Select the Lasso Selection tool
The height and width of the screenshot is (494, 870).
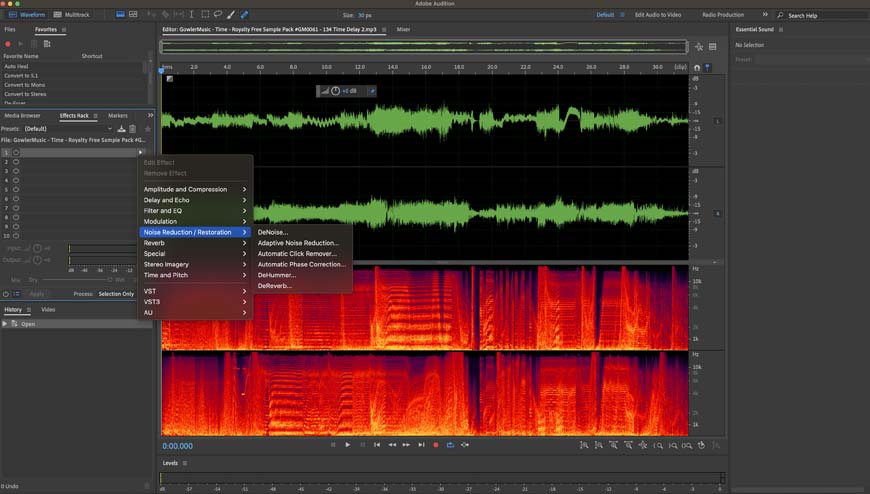coord(218,14)
